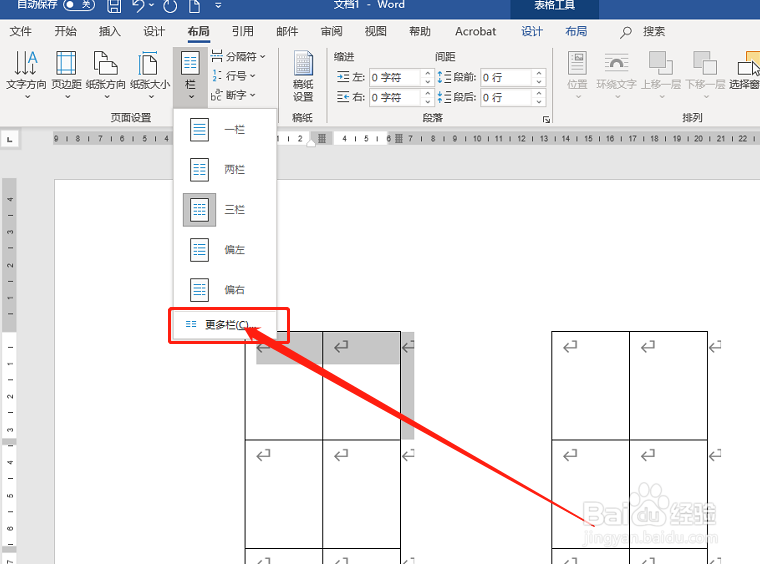Click the 段前 spacing before field

pyautogui.click(x=507, y=78)
